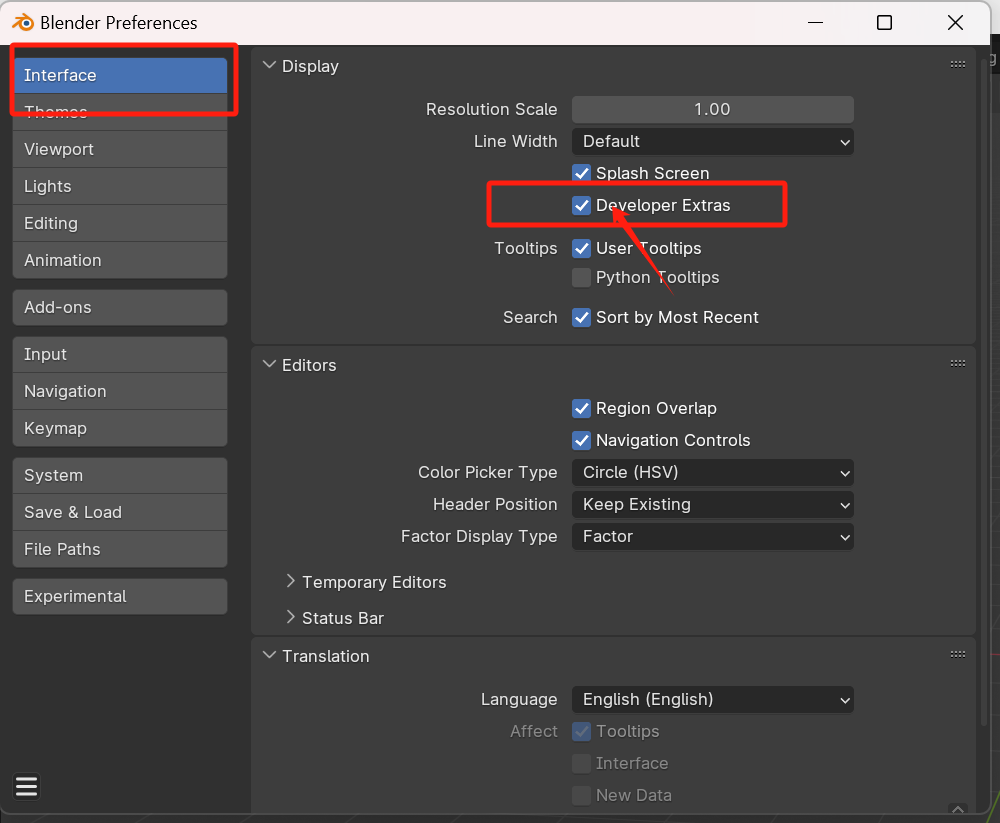Maximize the Blender Preferences window

[x=885, y=23]
